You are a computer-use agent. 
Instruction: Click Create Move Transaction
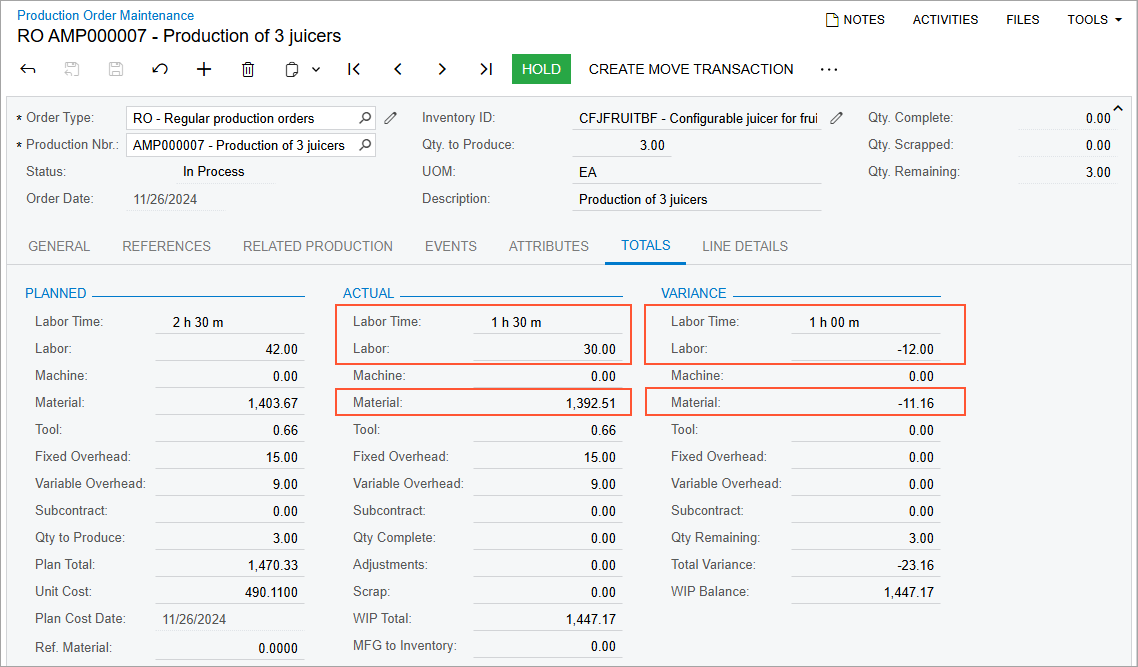tap(691, 69)
